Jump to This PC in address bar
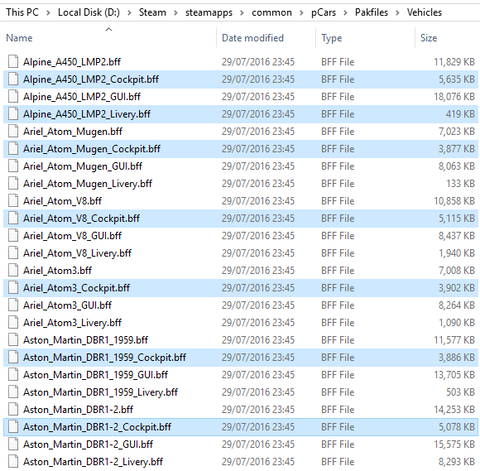480x471 pixels. click(x=22, y=12)
